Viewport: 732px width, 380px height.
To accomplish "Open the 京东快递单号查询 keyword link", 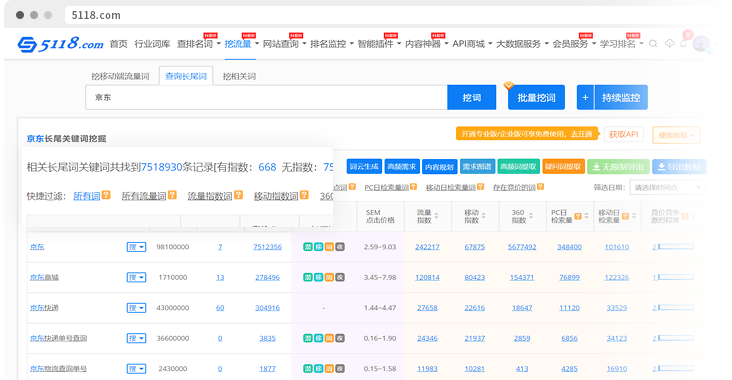I will click(58, 338).
